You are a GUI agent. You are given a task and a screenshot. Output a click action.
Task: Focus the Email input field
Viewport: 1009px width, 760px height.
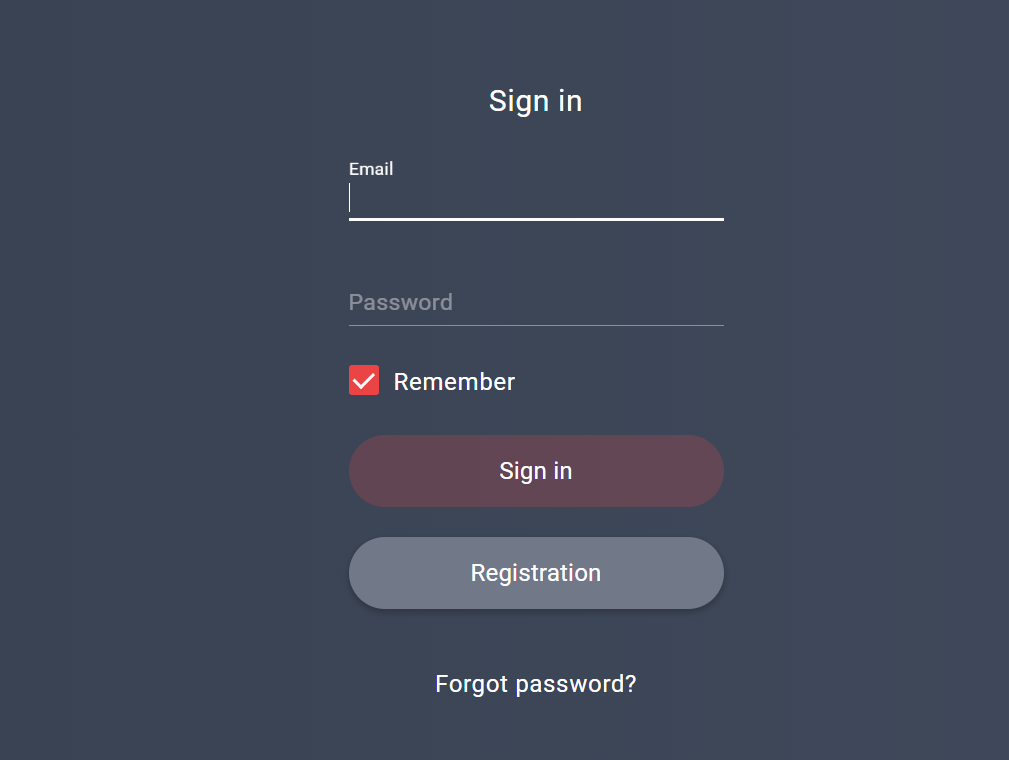coord(536,200)
